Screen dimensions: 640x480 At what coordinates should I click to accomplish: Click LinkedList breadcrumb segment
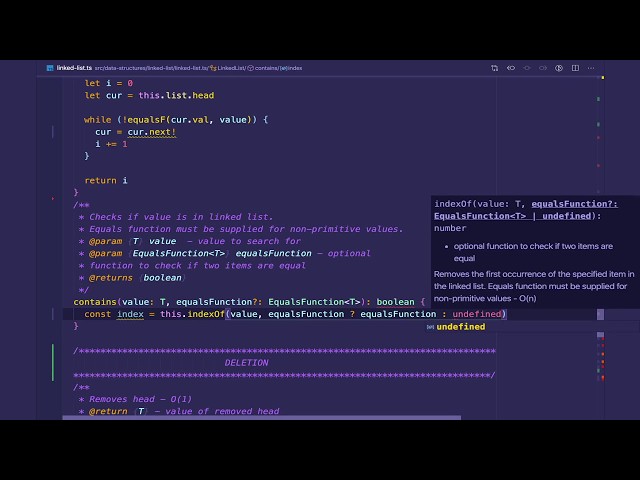tap(231, 68)
